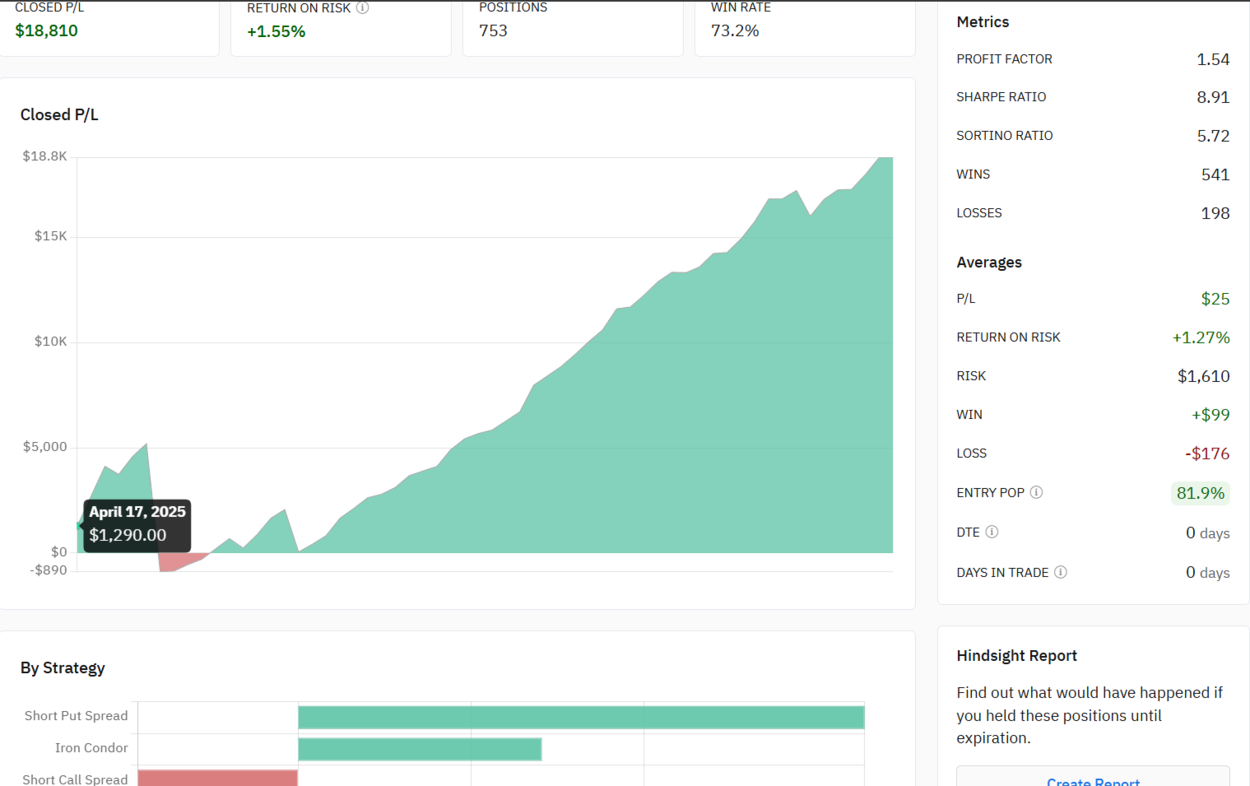Click the DTE info icon

(x=992, y=531)
